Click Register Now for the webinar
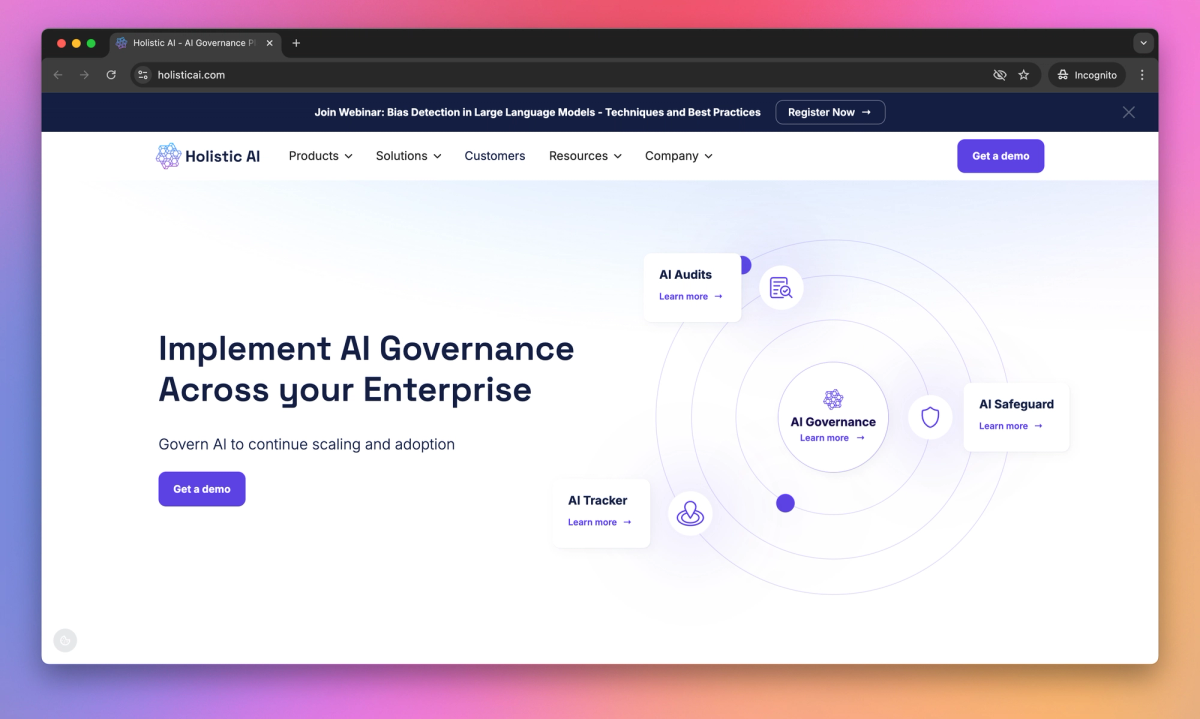 (x=830, y=112)
